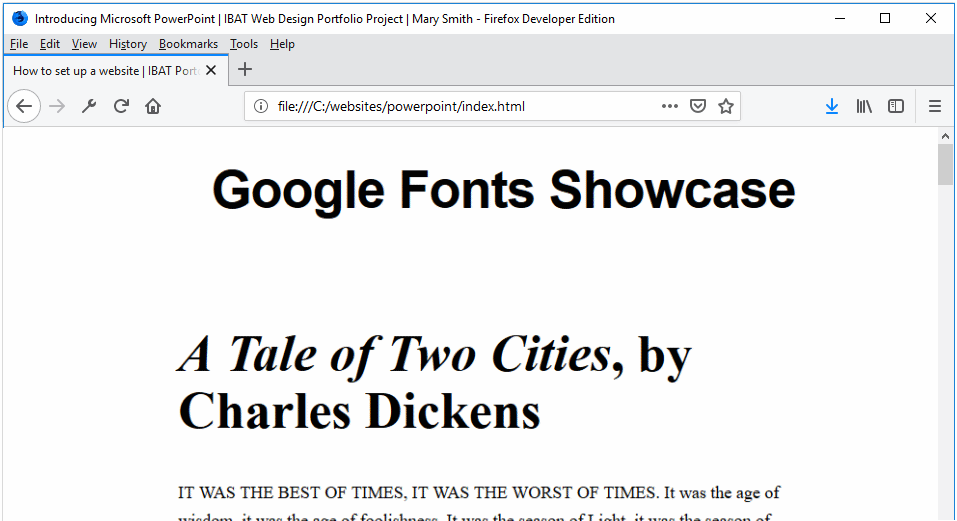Maximize the Firefox window
The image size is (957, 521).
point(885,18)
